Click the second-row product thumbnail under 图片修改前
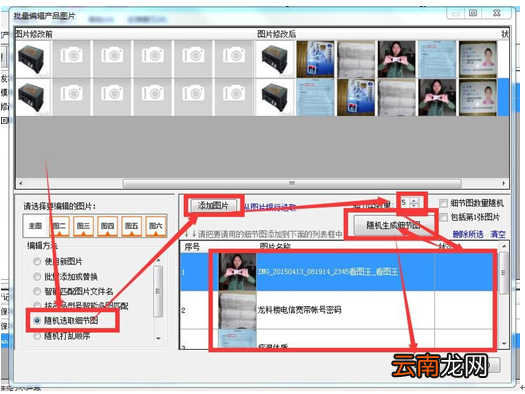Viewport: 525px width, 394px height. click(32, 97)
